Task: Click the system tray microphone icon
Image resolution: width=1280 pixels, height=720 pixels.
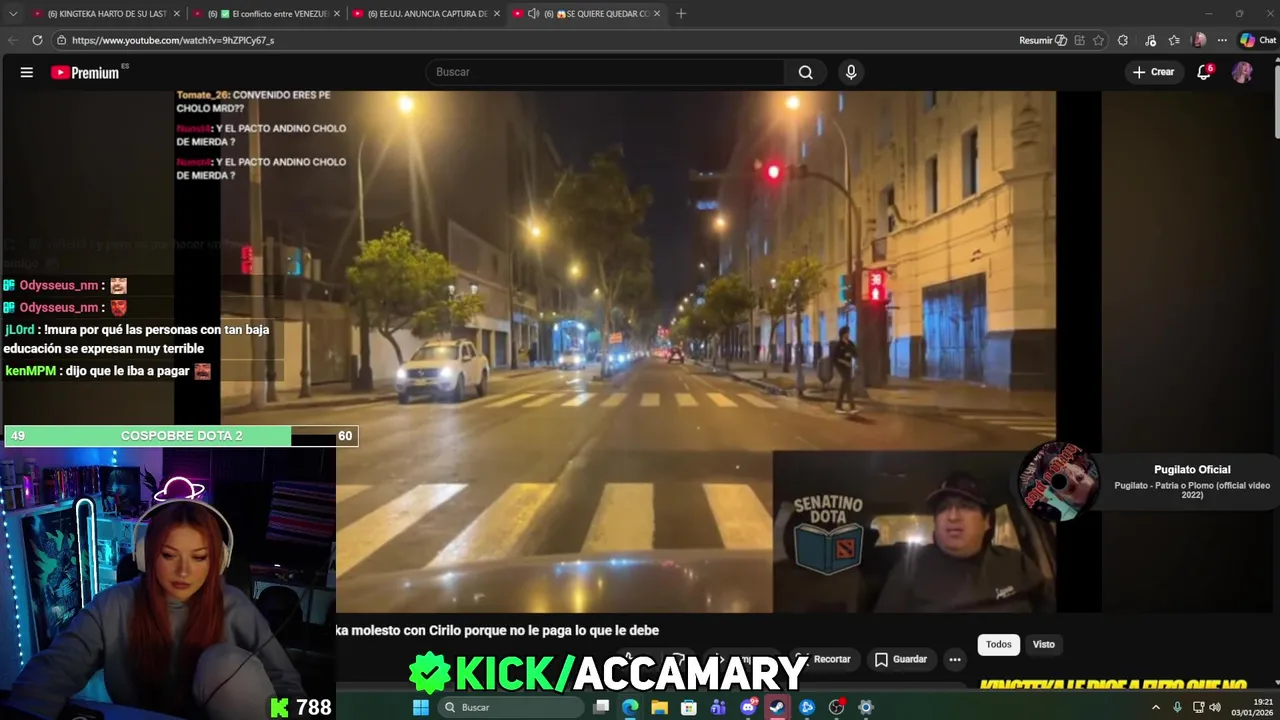Action: (1177, 707)
